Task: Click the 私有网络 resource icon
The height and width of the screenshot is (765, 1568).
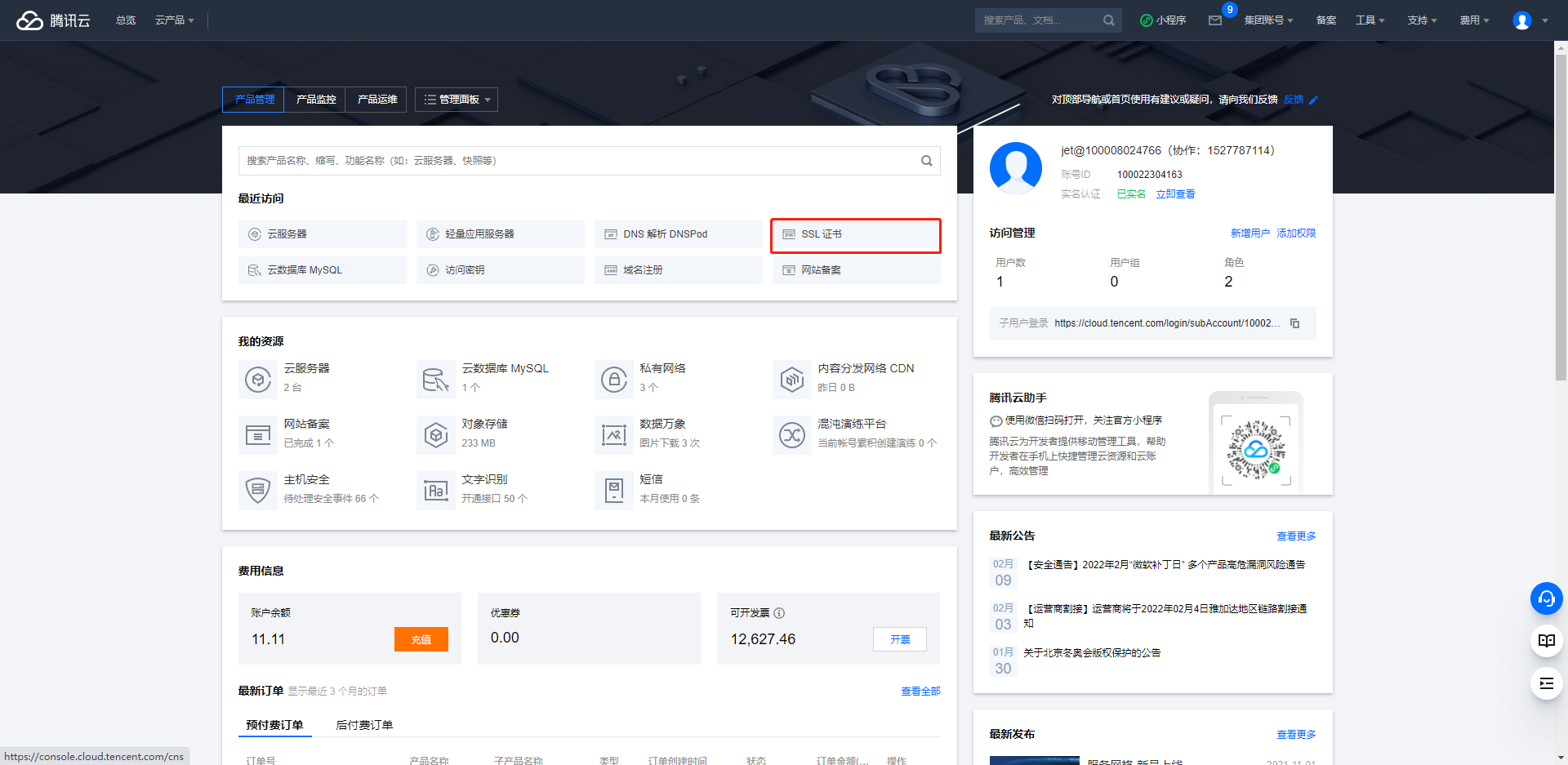Action: (x=614, y=380)
